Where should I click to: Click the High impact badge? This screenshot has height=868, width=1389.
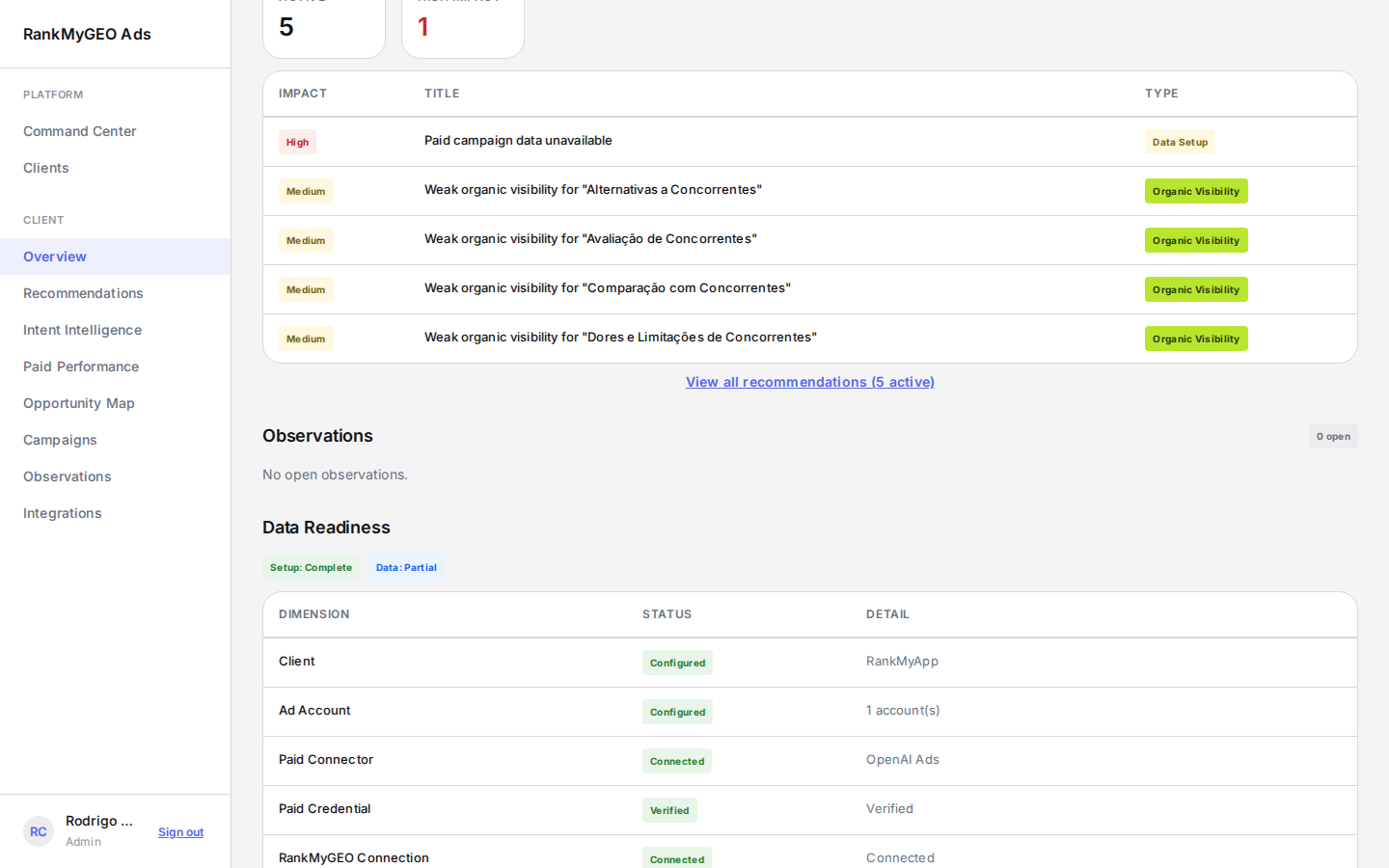coord(297,142)
